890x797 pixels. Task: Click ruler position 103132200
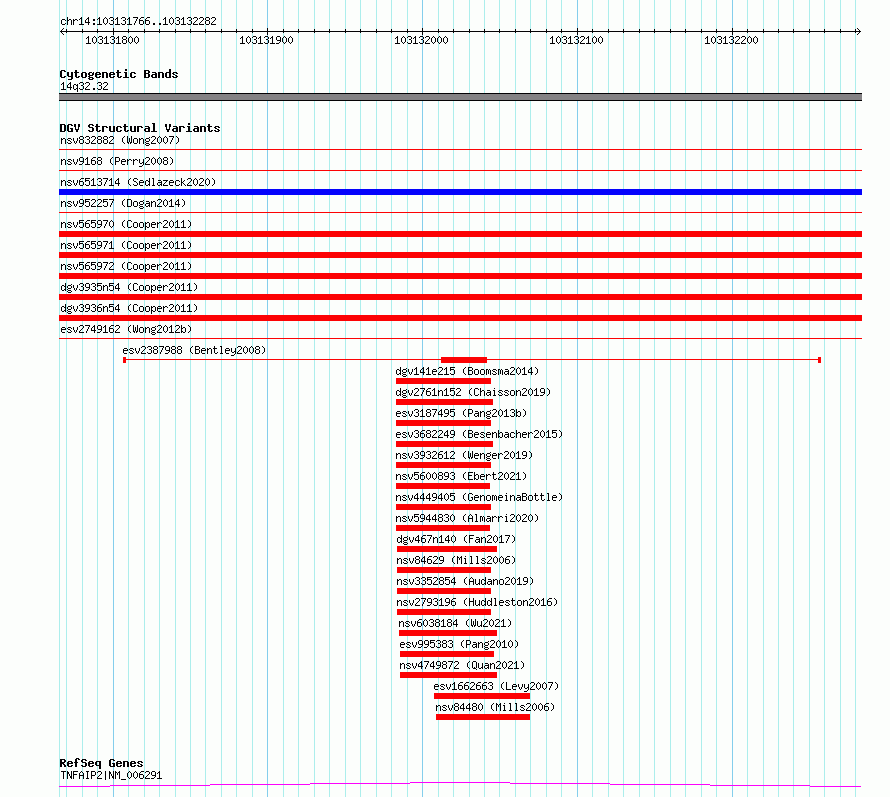pos(731,40)
